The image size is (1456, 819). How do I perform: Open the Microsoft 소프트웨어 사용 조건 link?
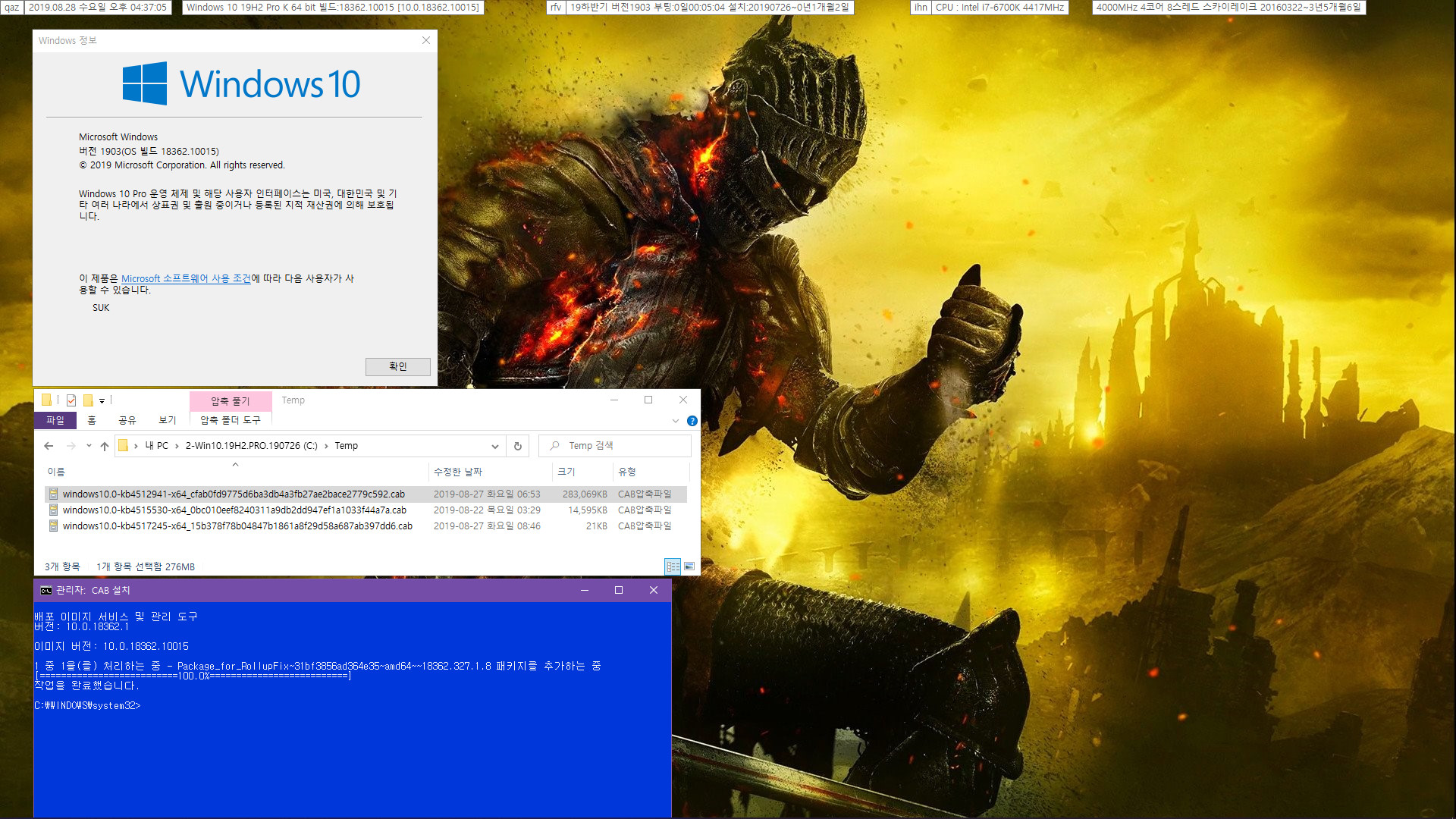[186, 279]
